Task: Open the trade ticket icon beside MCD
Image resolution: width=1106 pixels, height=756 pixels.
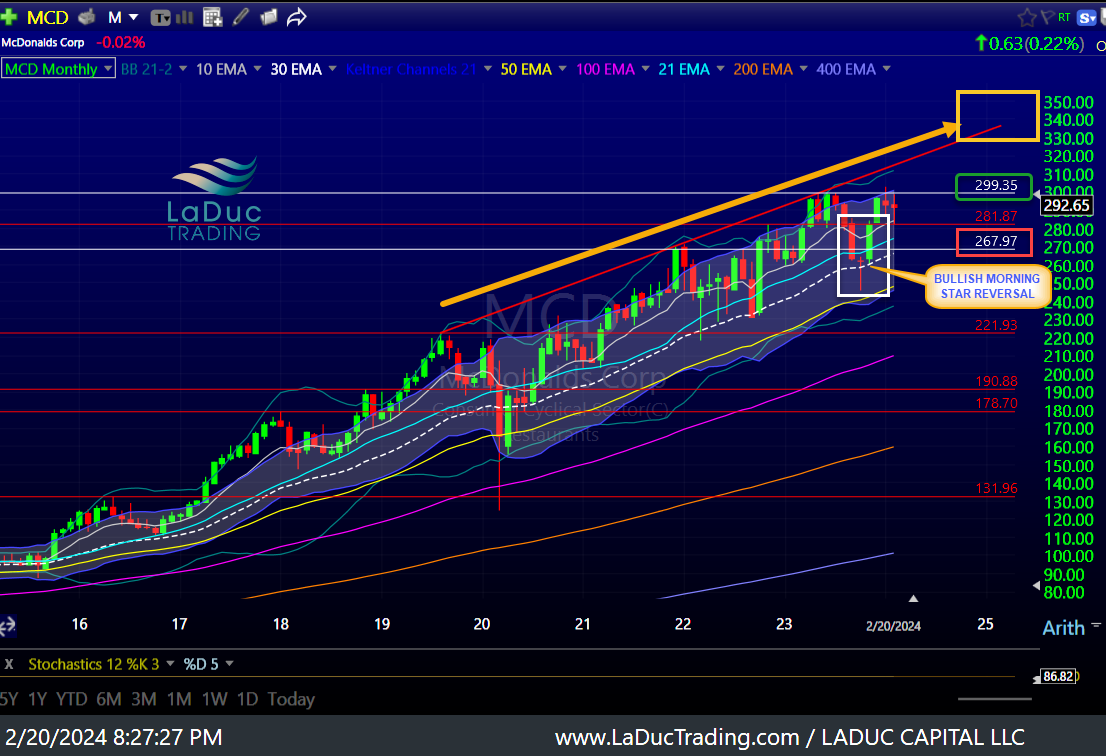Action: [x=87, y=17]
